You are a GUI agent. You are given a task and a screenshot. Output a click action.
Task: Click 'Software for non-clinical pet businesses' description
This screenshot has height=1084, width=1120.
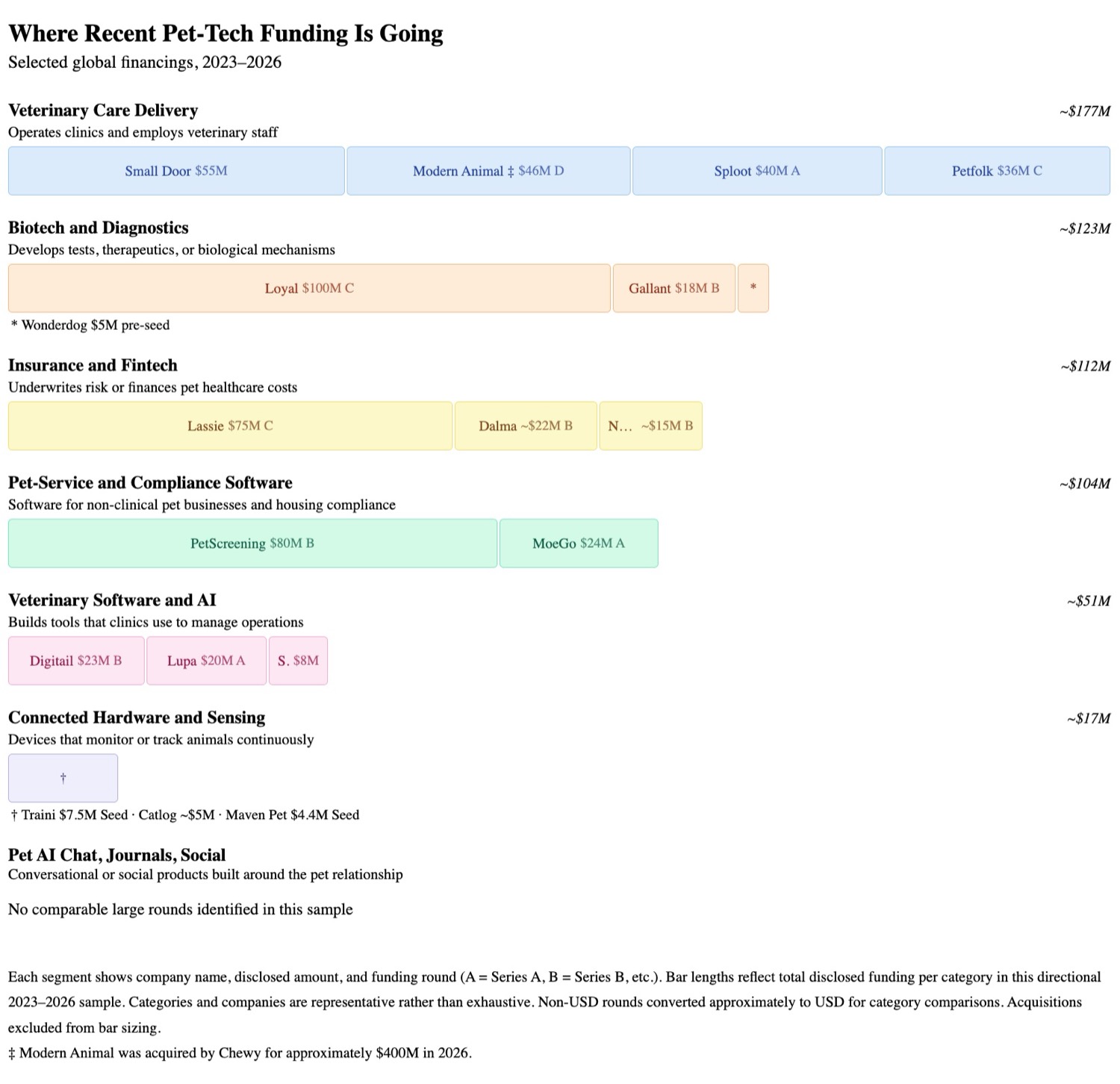tap(202, 505)
